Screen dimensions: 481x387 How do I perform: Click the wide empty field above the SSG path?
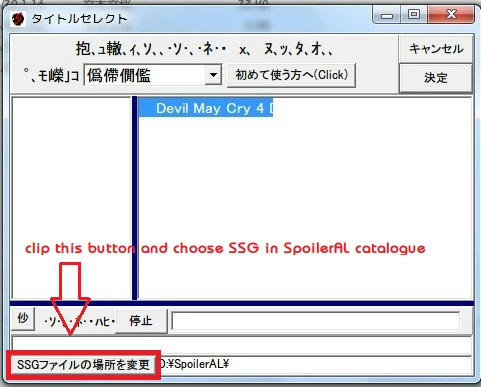[242, 345]
